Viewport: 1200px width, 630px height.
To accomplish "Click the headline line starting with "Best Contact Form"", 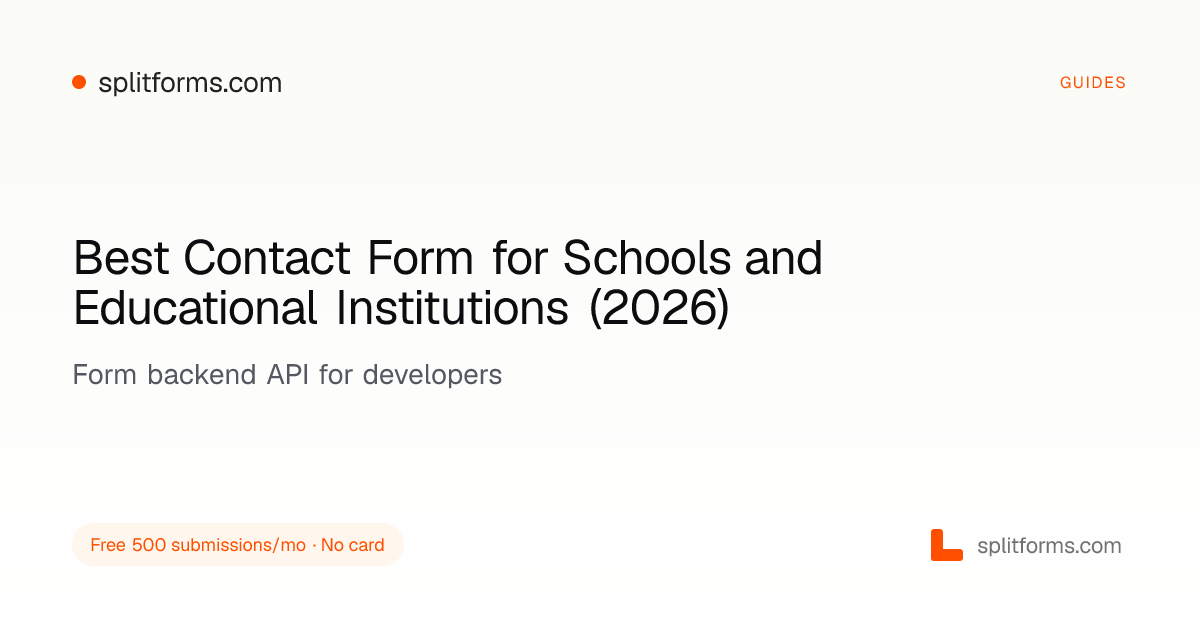I will 448,259.
